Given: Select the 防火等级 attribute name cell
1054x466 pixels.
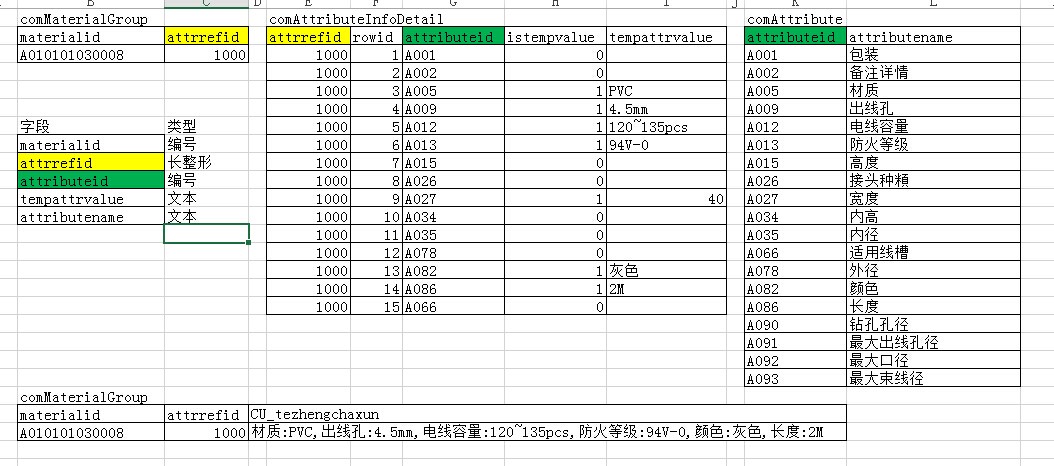Looking at the screenshot, I should click(x=933, y=145).
